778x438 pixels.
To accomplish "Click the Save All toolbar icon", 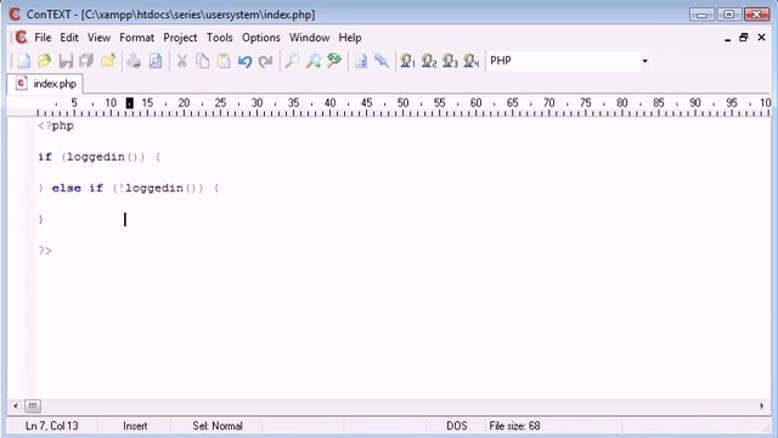I will 86,61.
